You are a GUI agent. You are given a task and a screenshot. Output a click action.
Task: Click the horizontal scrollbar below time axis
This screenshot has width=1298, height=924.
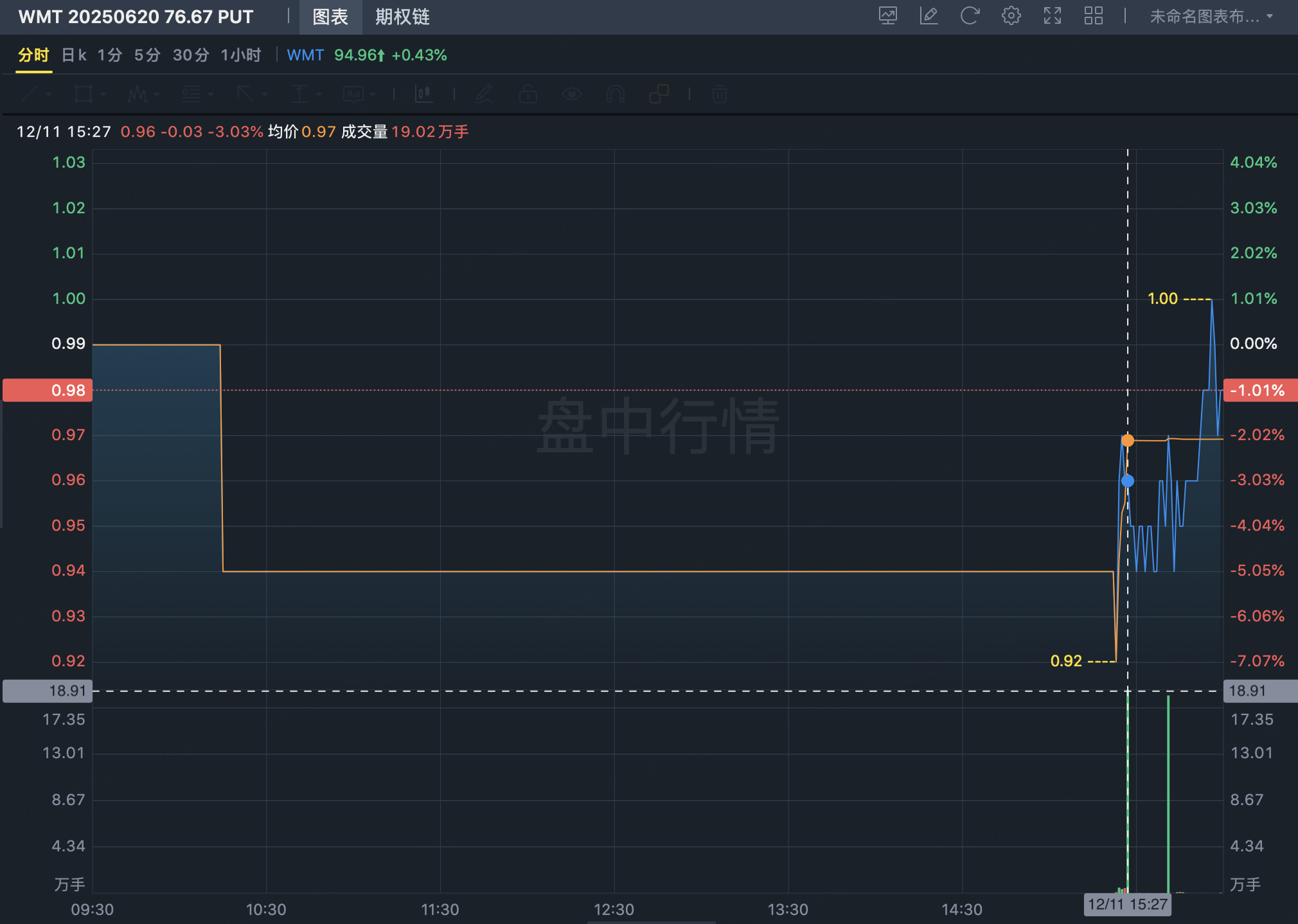click(651, 921)
